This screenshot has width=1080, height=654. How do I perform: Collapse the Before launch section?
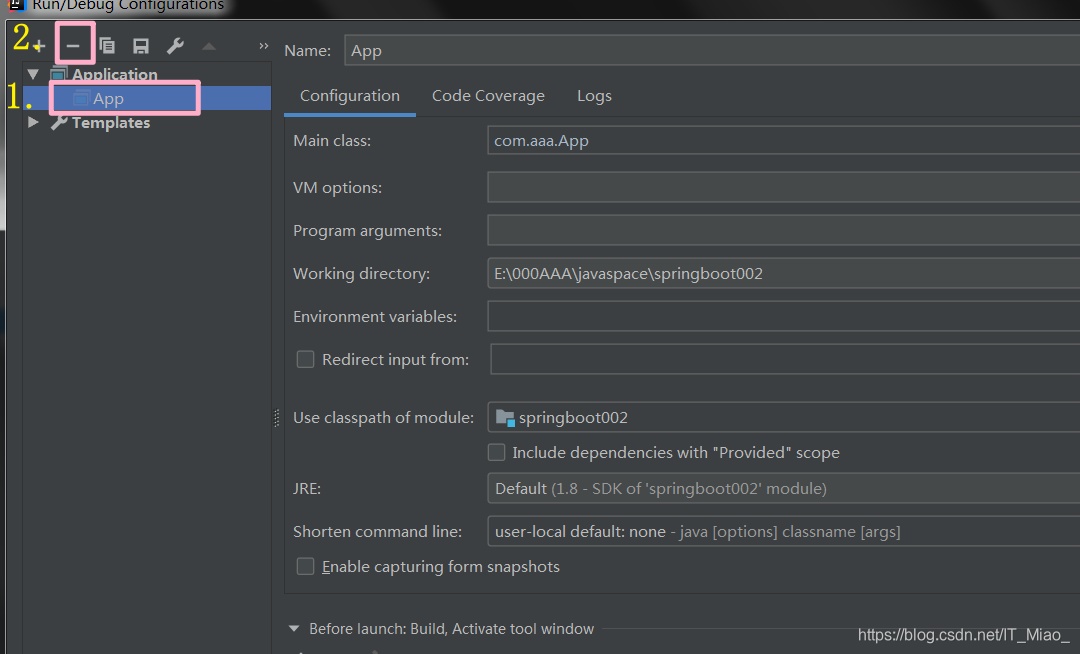293,629
